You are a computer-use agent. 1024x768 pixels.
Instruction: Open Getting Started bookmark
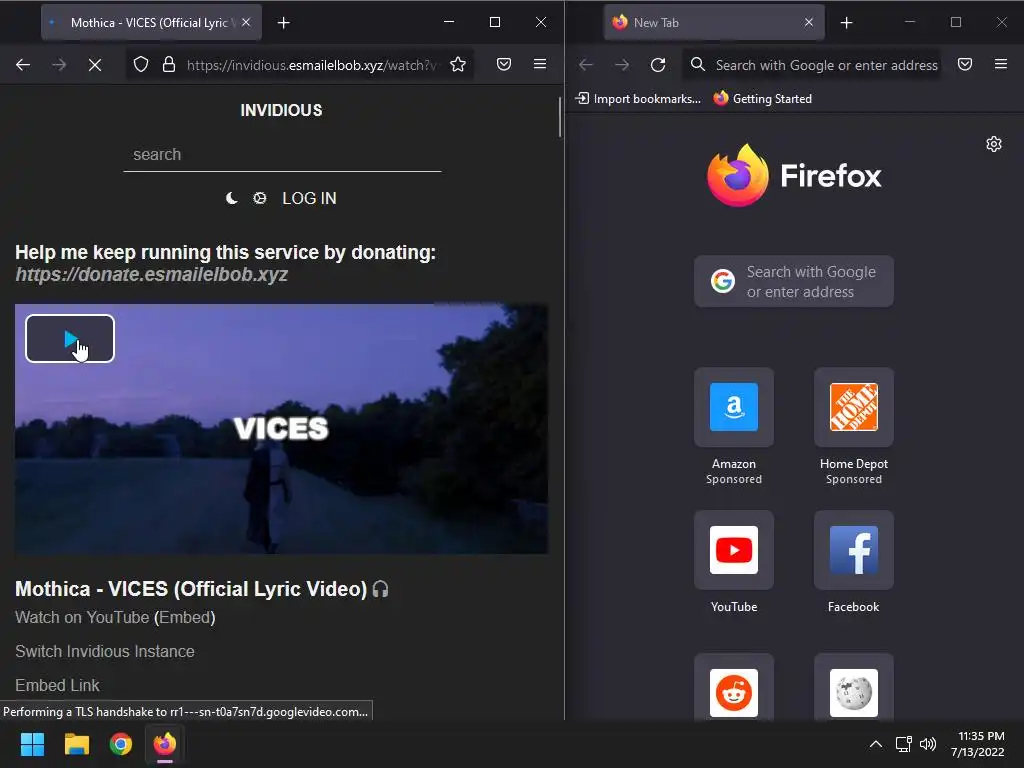(x=763, y=99)
